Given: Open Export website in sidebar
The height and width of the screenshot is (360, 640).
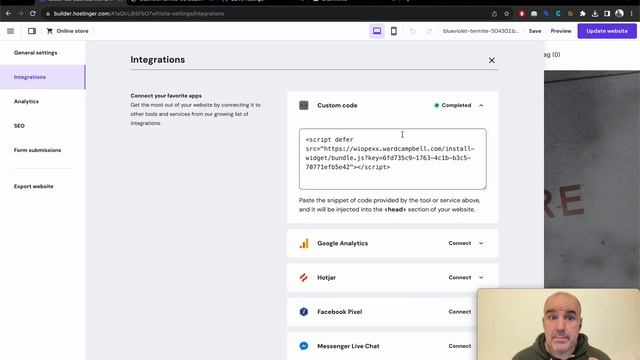Looking at the screenshot, I should 33,187.
